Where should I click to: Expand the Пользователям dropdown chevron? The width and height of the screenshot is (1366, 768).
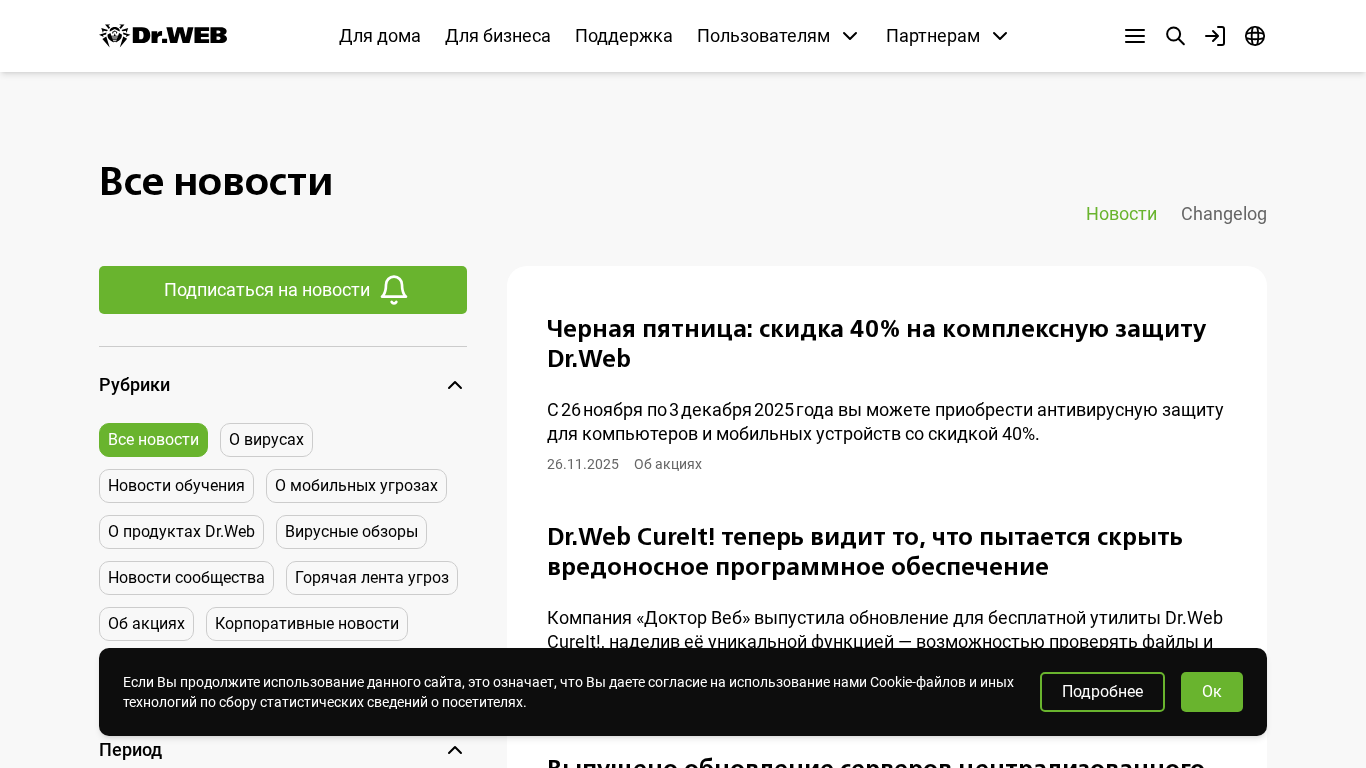[x=850, y=36]
